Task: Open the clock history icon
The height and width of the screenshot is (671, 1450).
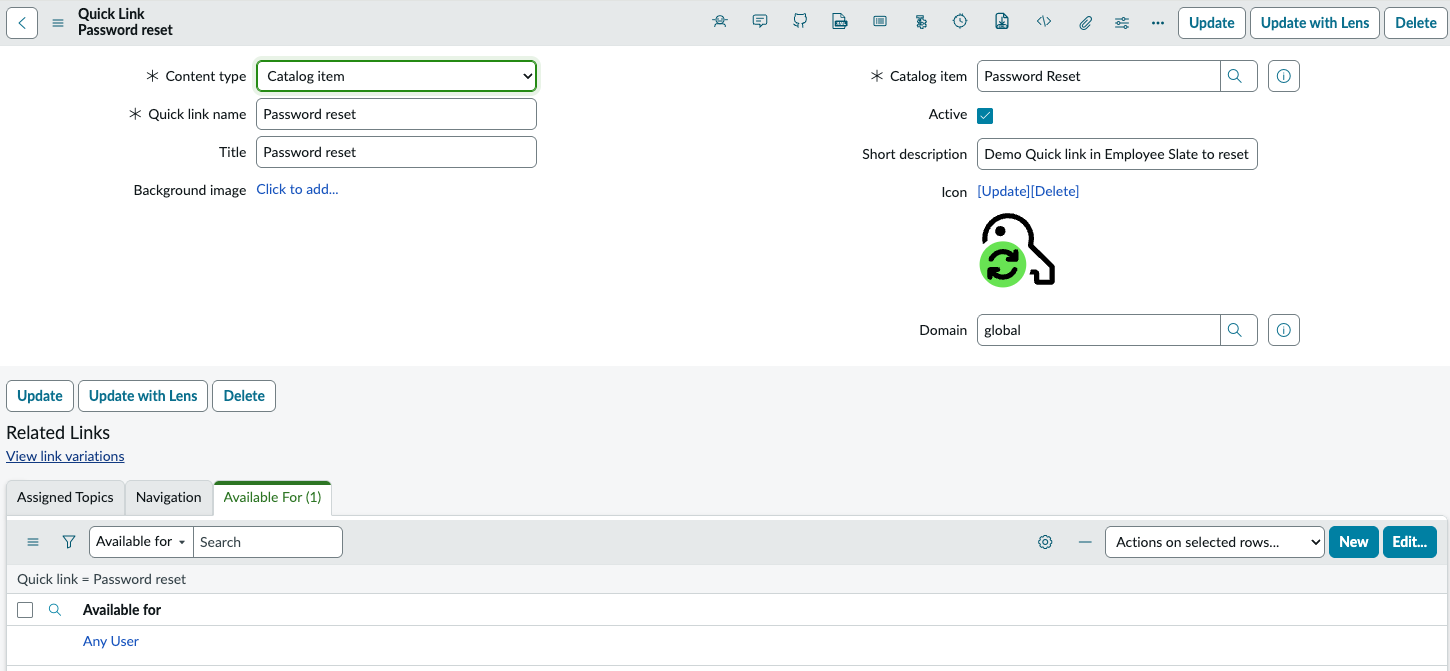Action: coord(960,22)
